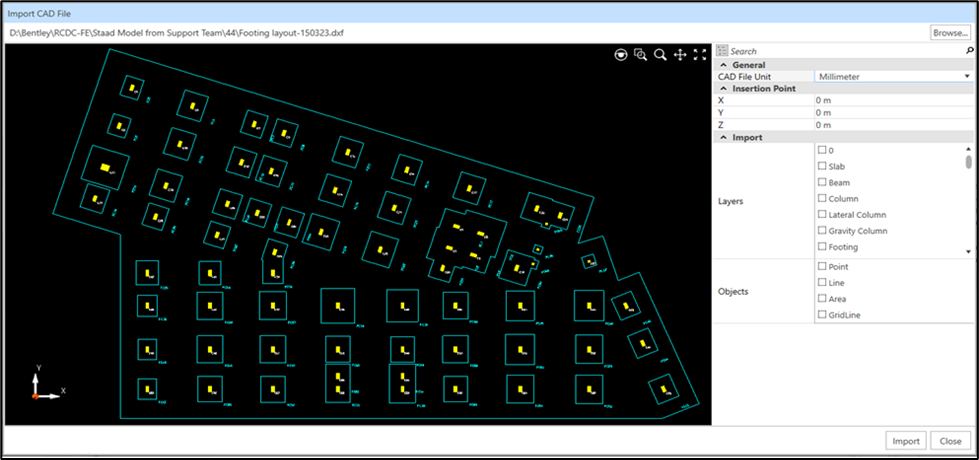Collapse the General section
The height and width of the screenshot is (460, 979).
pyautogui.click(x=723, y=64)
